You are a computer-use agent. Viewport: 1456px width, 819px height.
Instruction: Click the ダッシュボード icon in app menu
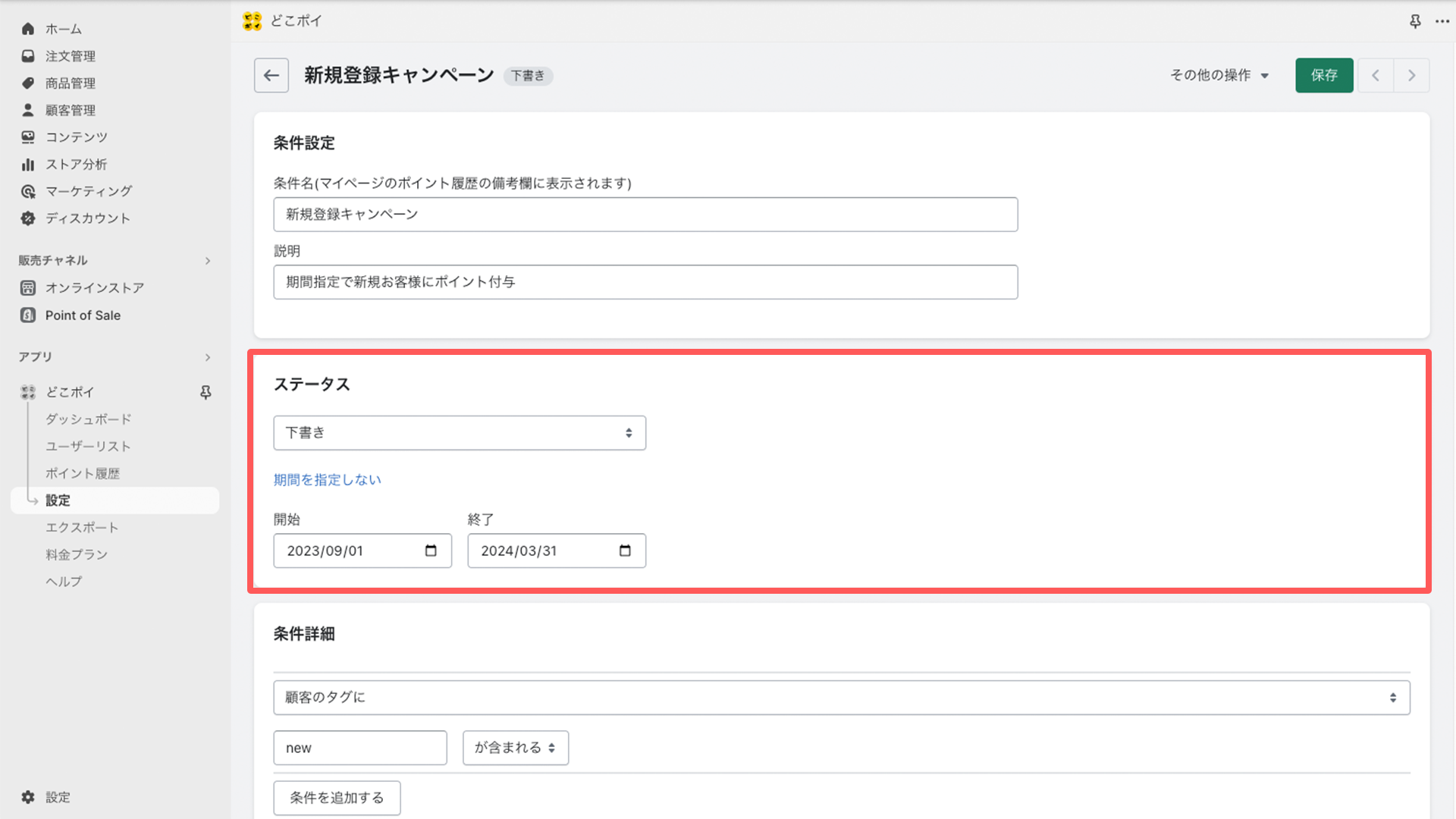(x=87, y=419)
